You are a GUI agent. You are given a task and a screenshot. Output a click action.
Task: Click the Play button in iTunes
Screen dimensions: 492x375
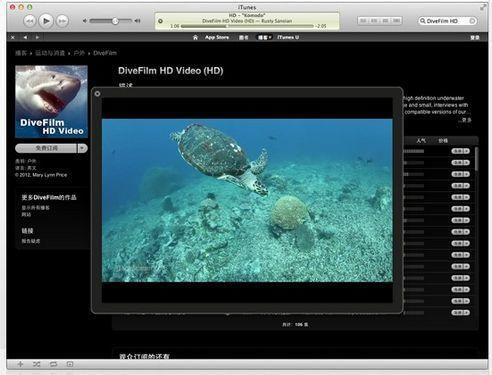(46, 21)
